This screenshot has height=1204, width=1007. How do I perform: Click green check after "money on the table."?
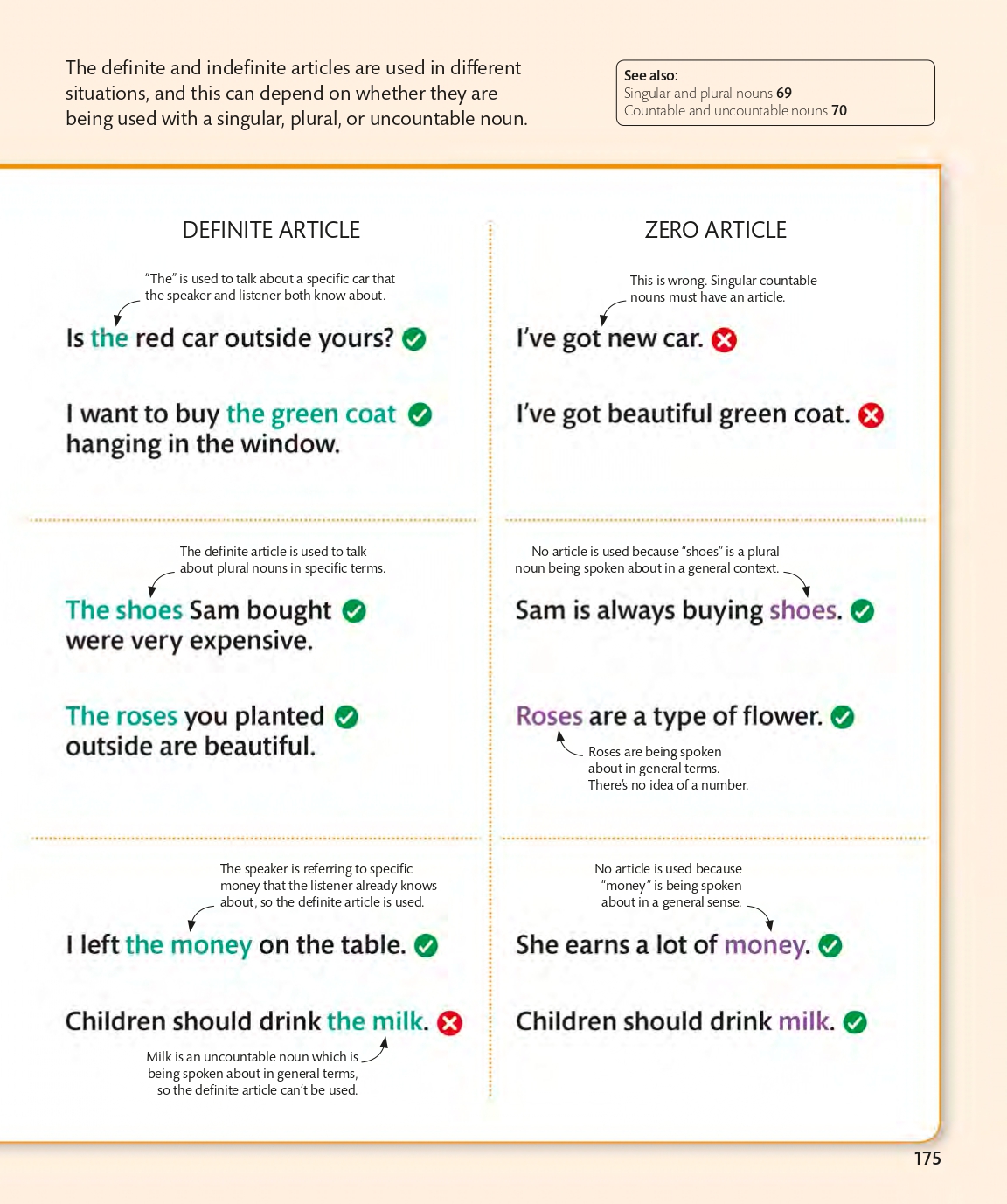pyautogui.click(x=426, y=946)
